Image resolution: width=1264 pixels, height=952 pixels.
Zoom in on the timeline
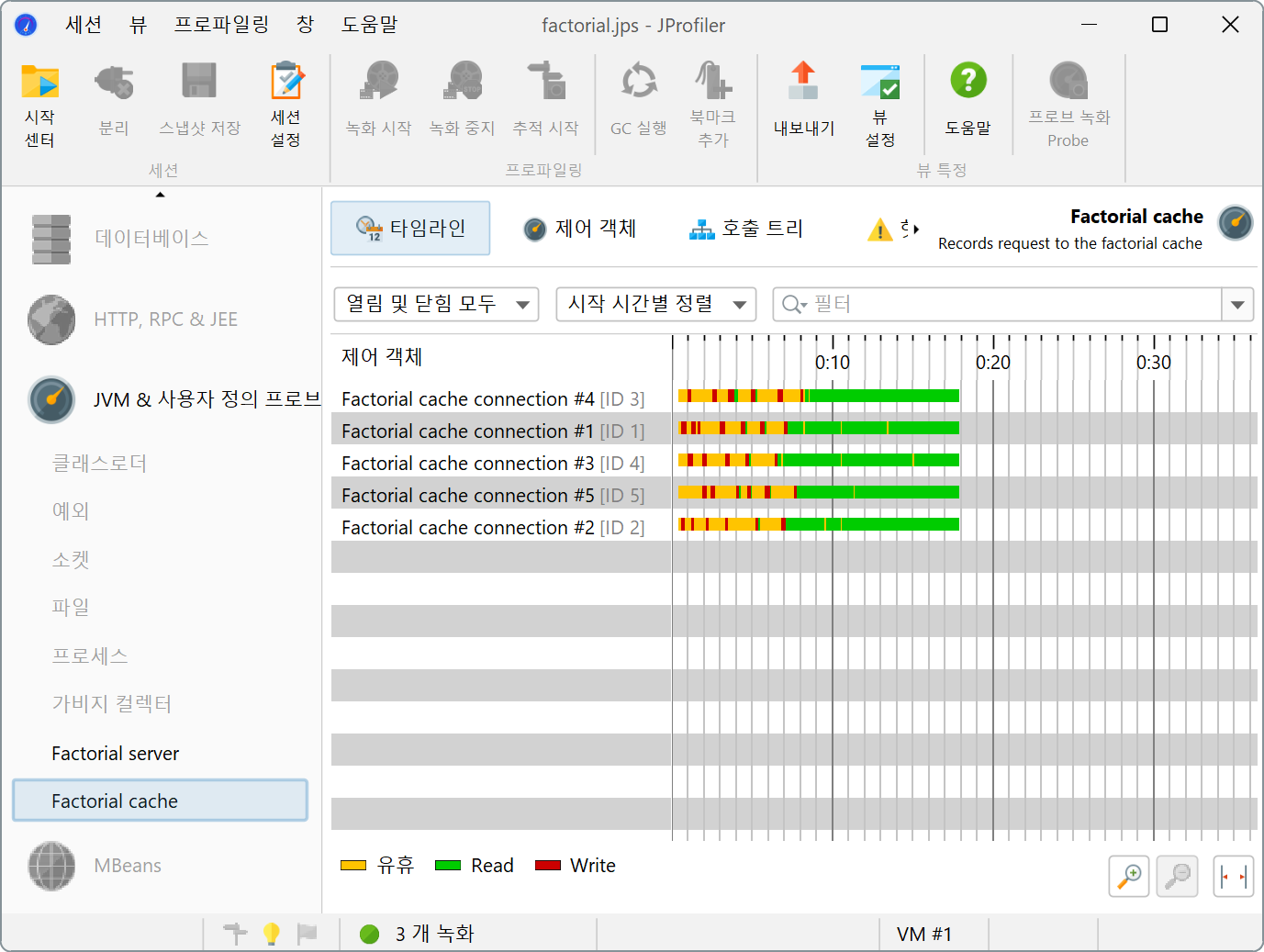point(1129,877)
